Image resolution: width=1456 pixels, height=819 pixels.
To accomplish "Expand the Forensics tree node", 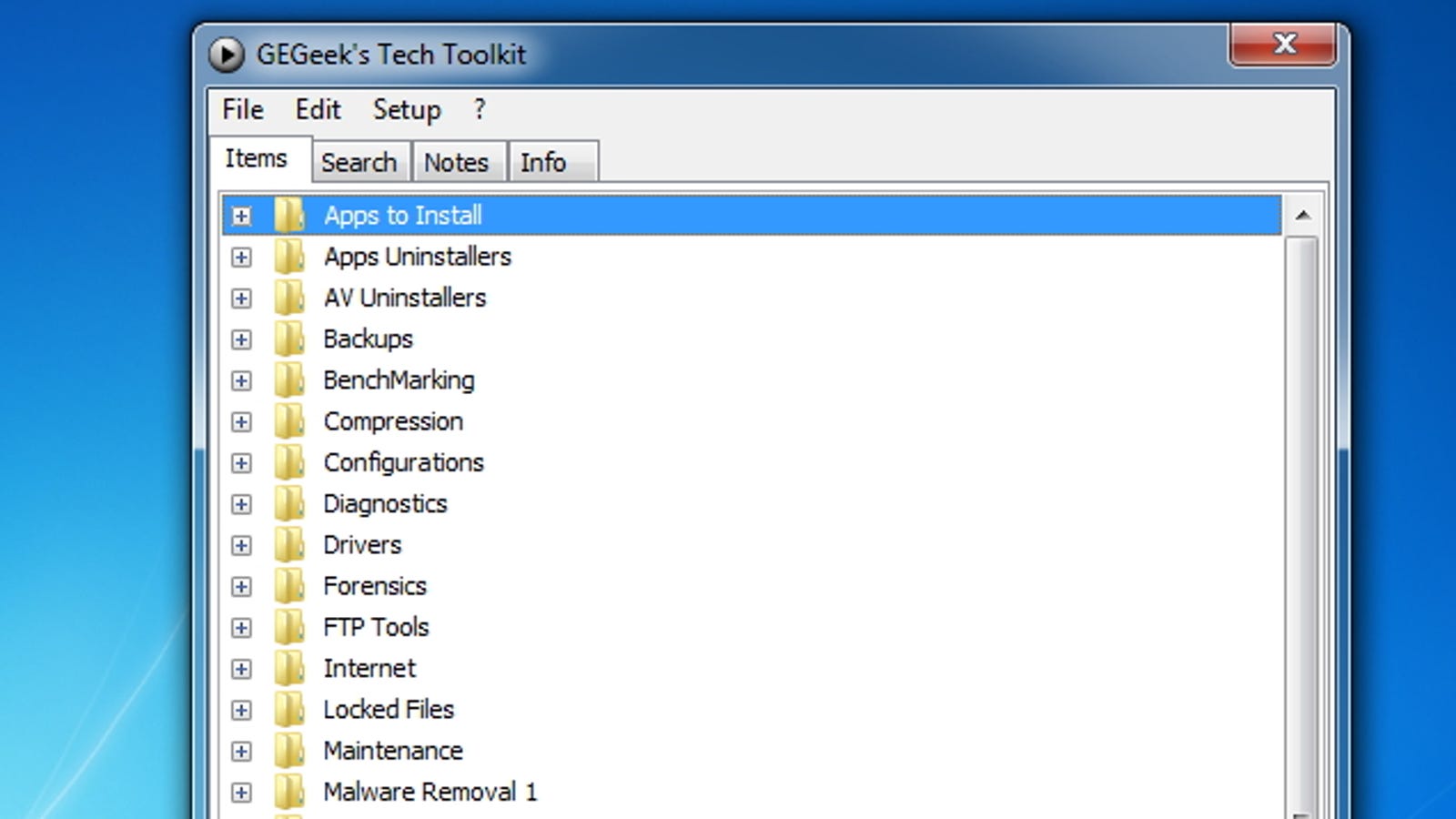I will [241, 587].
